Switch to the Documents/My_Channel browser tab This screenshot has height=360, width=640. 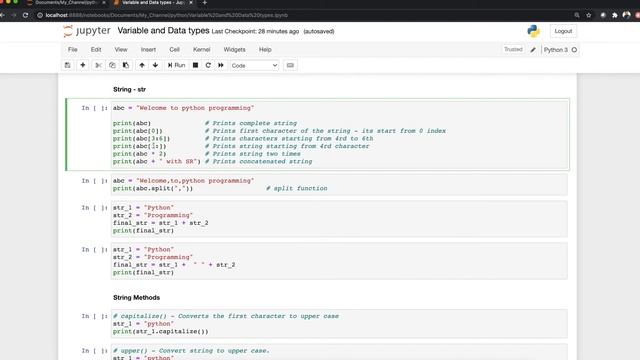[x=65, y=3]
